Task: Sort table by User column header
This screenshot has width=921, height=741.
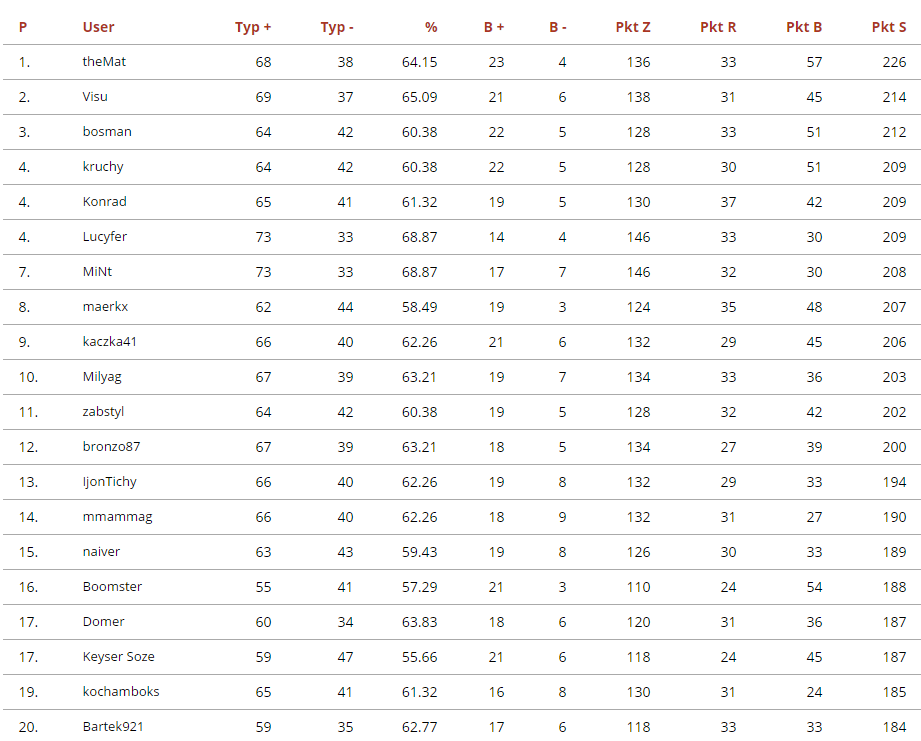Action: point(98,27)
